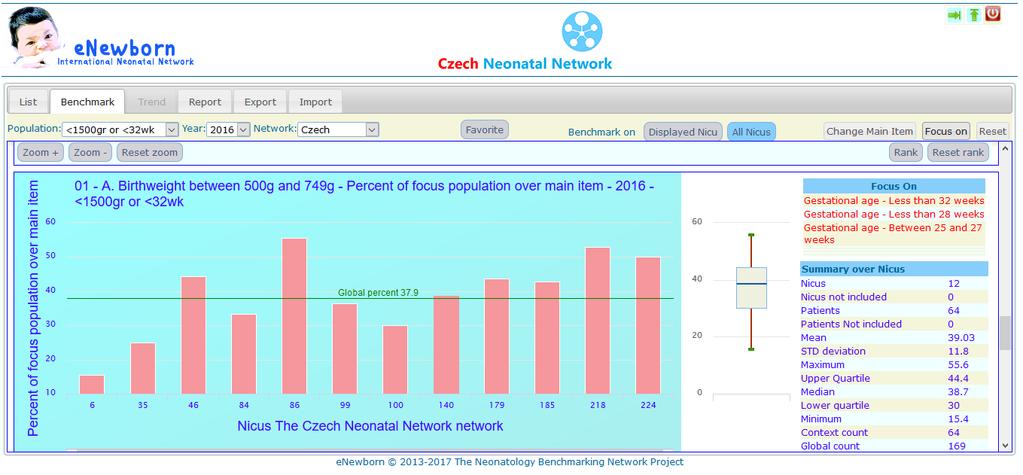Open the List tab

(28, 102)
